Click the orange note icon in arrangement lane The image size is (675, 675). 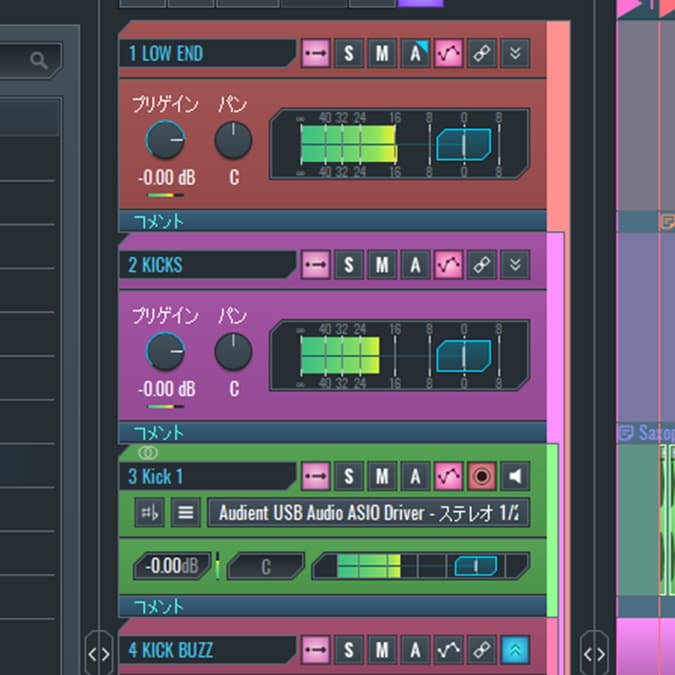click(668, 222)
